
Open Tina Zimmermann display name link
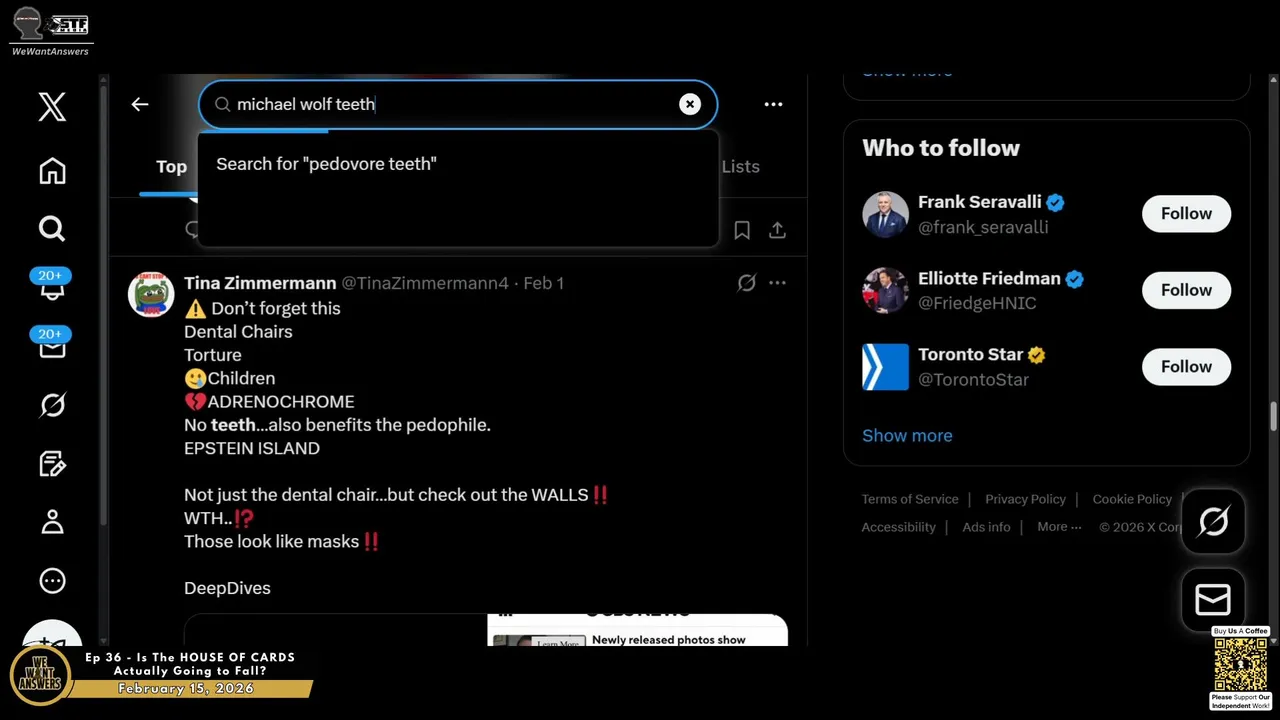pos(260,283)
